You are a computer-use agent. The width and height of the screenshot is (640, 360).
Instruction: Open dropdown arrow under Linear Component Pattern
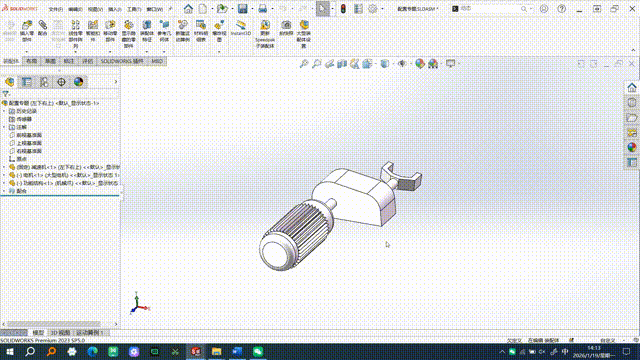point(76,52)
